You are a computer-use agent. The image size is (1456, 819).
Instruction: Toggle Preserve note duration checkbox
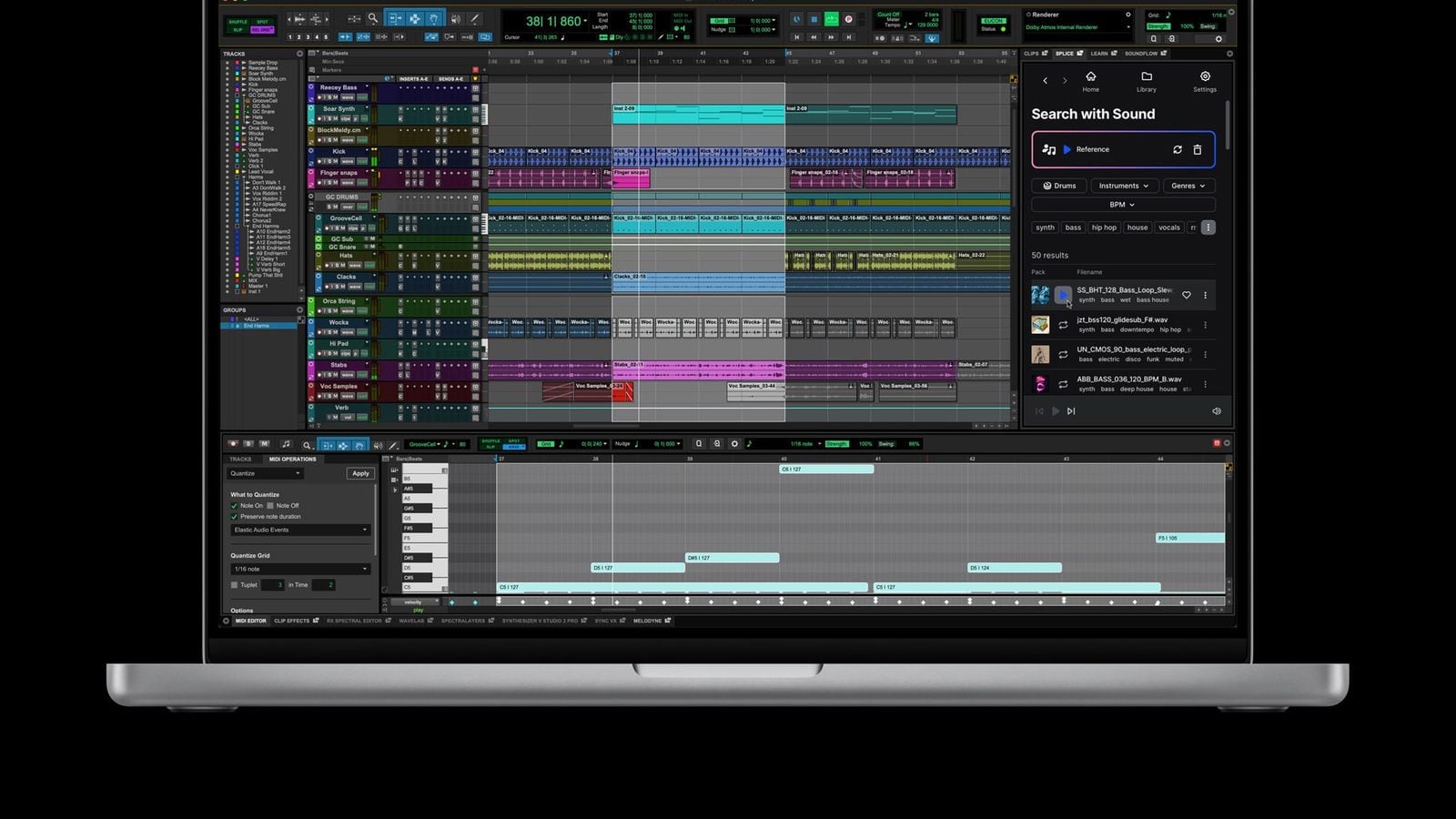(234, 517)
